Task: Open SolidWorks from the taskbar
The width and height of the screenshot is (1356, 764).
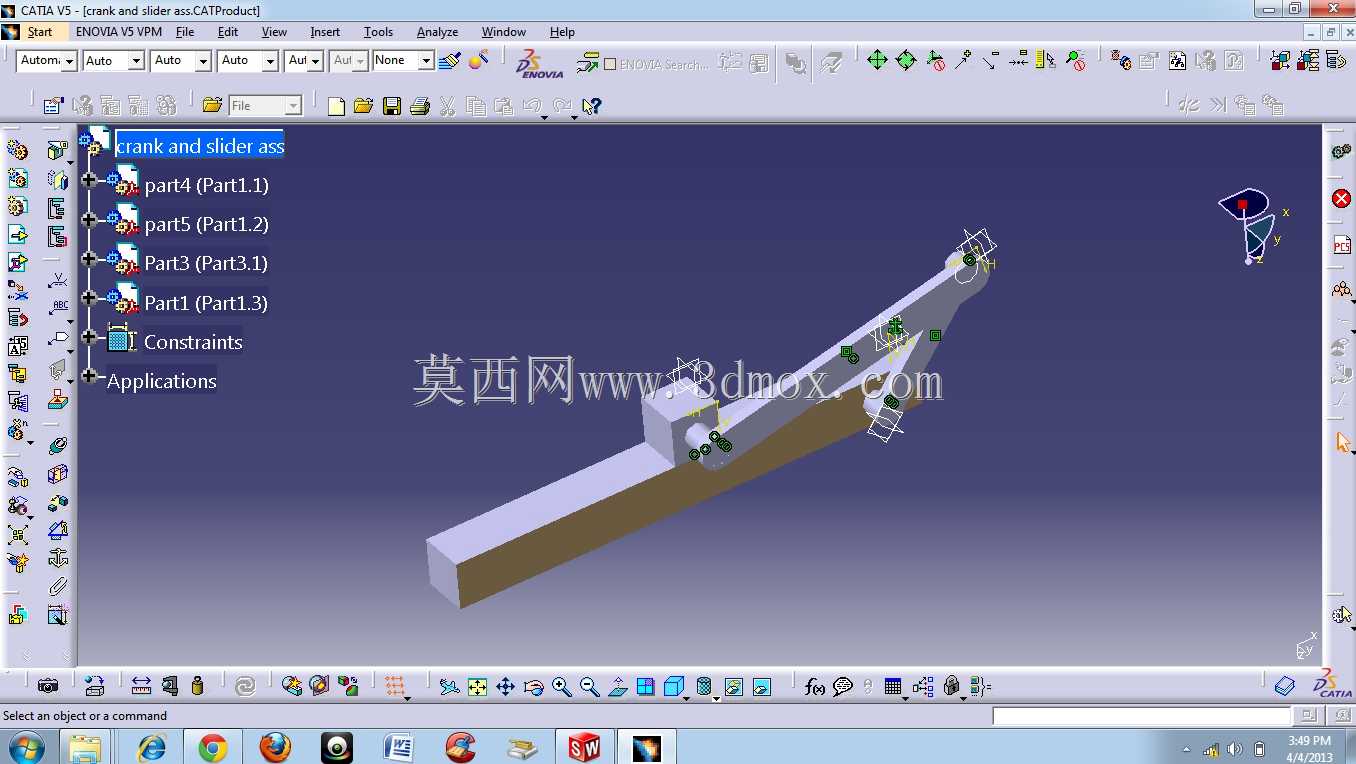Action: pos(584,747)
